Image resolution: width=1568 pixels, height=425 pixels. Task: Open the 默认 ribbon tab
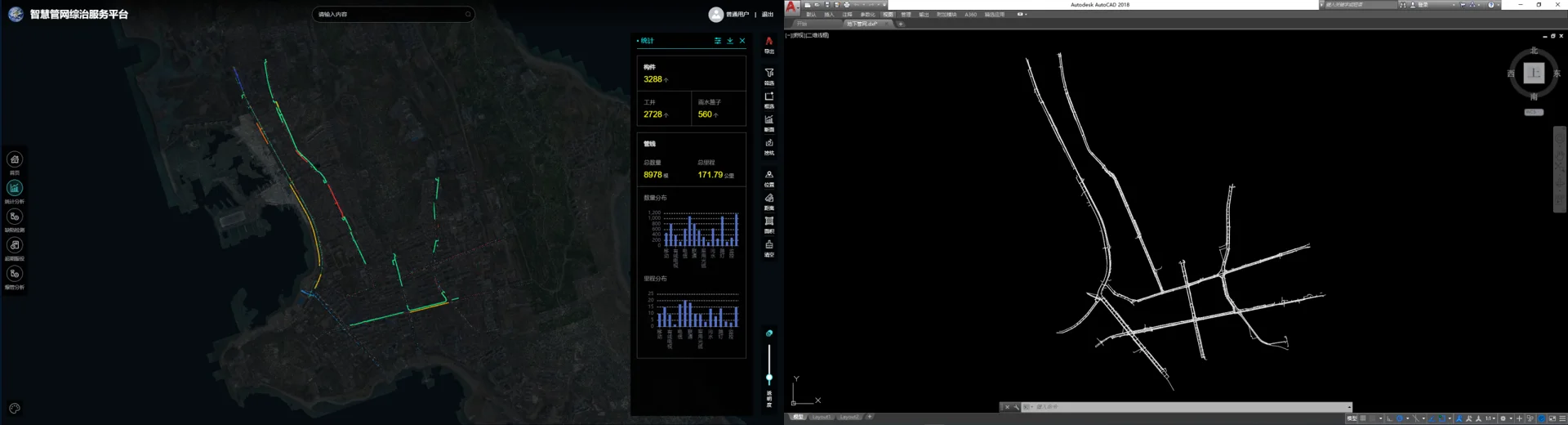811,14
